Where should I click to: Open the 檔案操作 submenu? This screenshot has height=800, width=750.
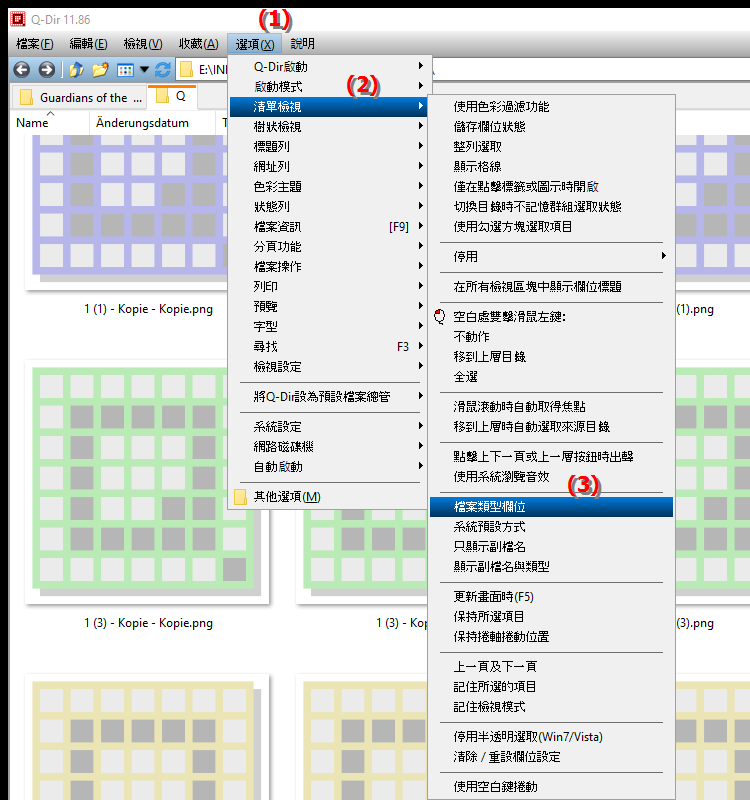[328, 266]
